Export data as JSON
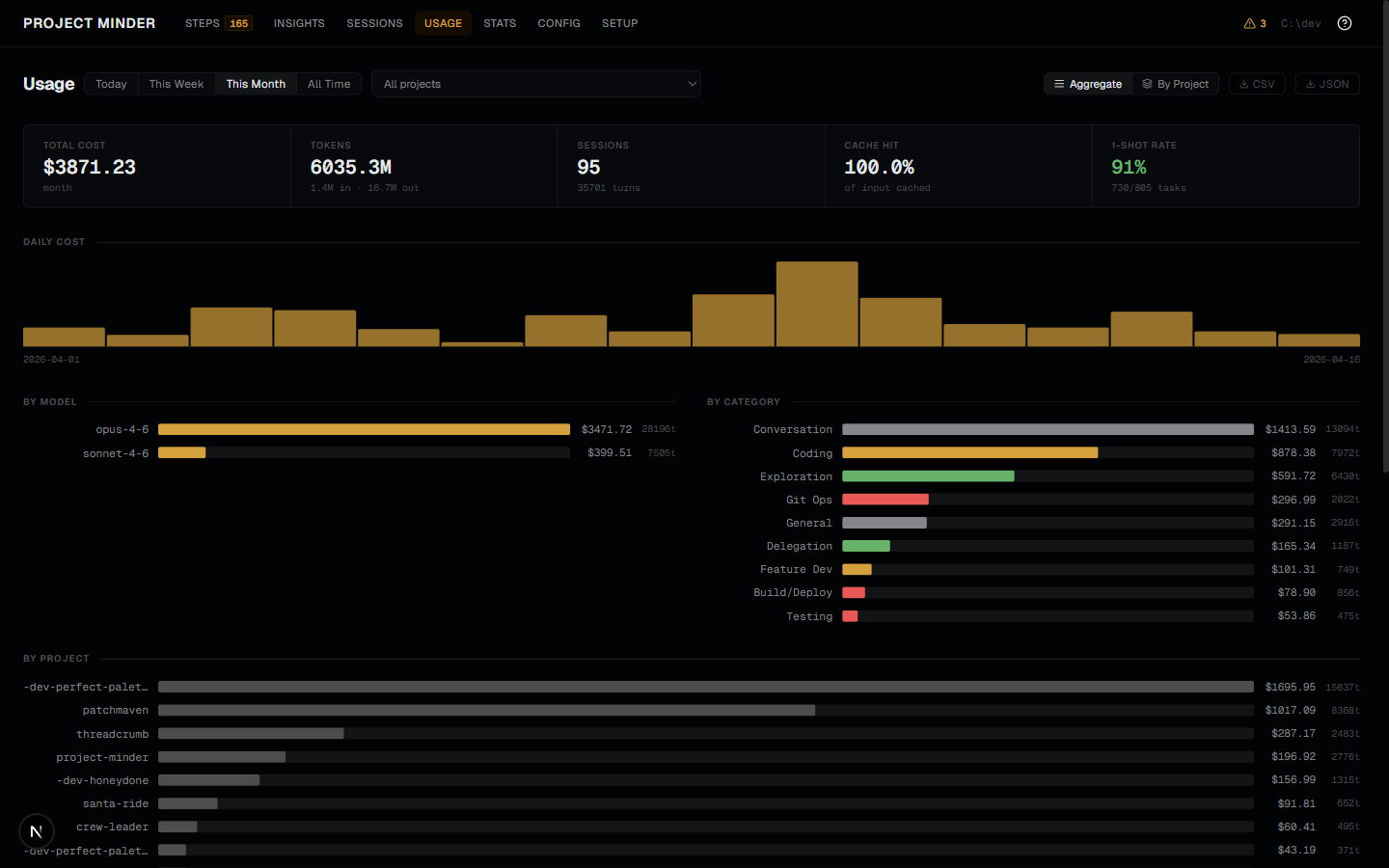1389x868 pixels. [1327, 84]
